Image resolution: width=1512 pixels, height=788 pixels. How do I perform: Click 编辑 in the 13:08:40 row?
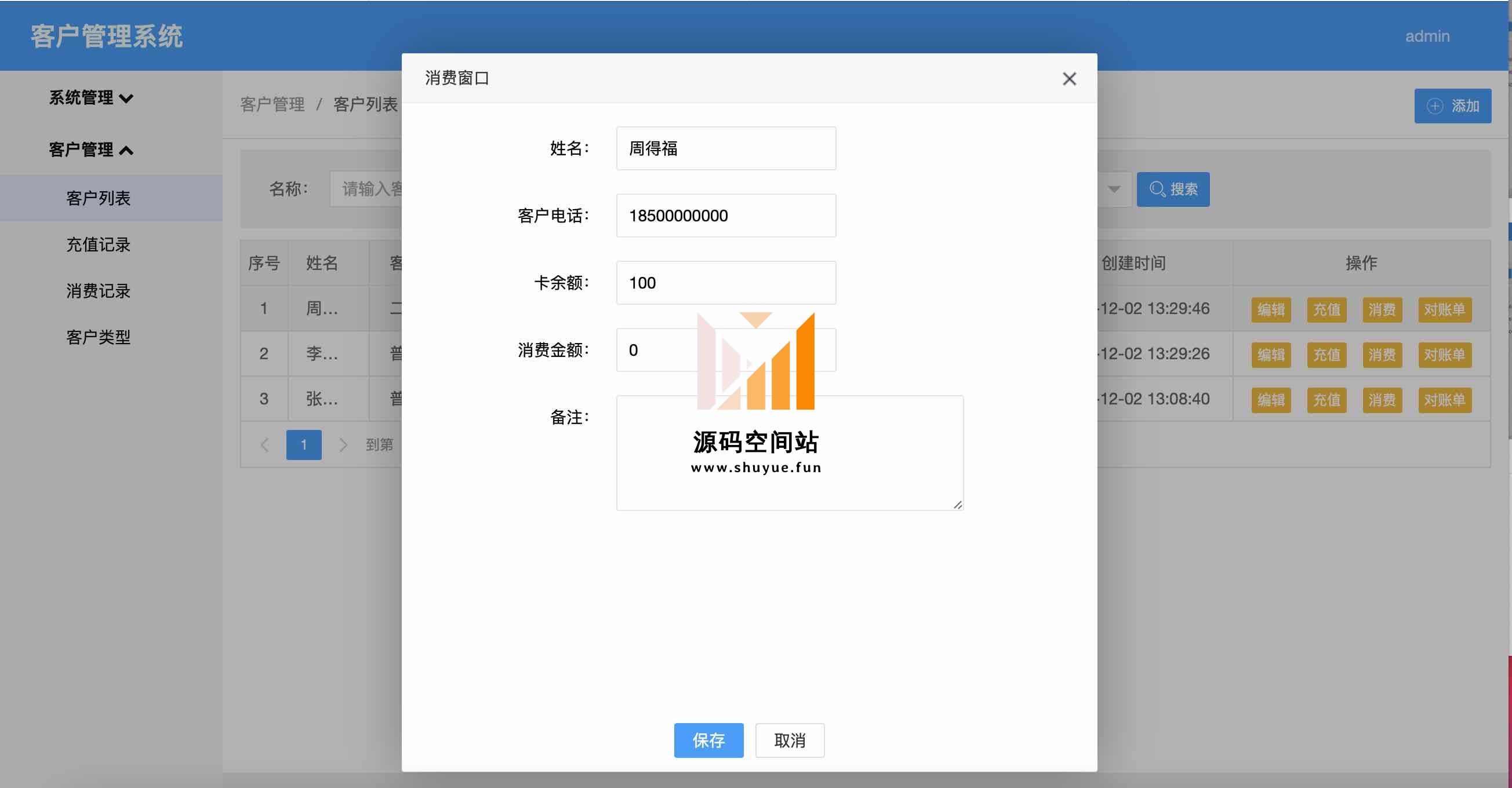click(1271, 400)
